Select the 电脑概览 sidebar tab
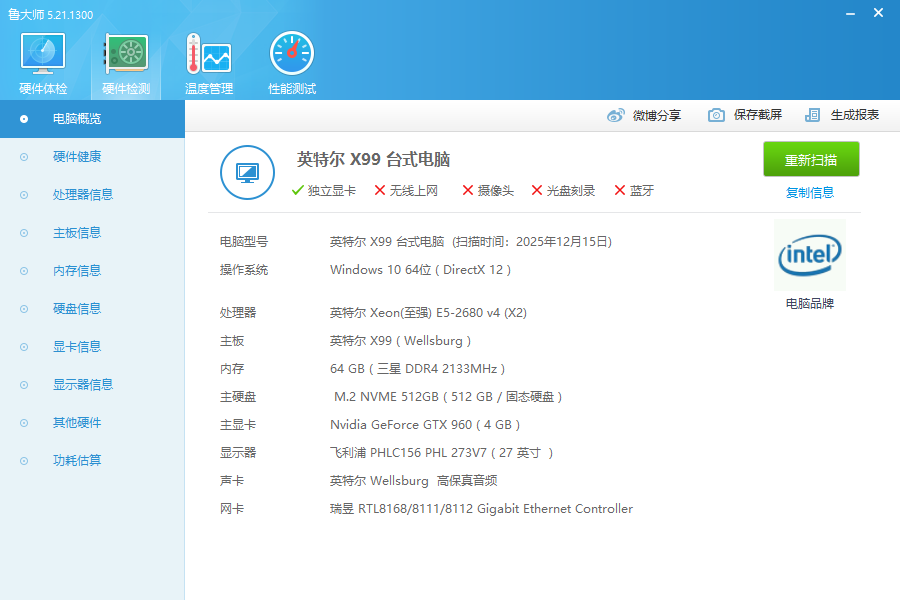 pyautogui.click(x=80, y=119)
